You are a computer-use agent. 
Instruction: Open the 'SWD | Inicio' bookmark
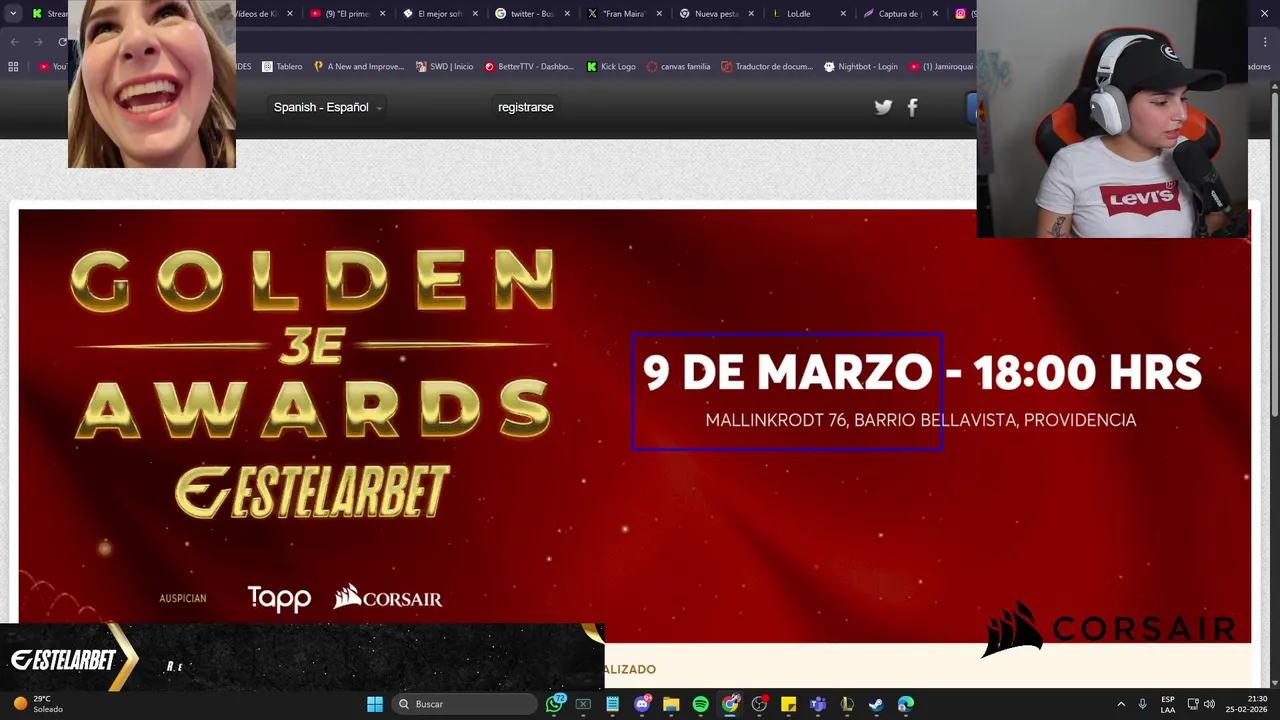(x=444, y=67)
